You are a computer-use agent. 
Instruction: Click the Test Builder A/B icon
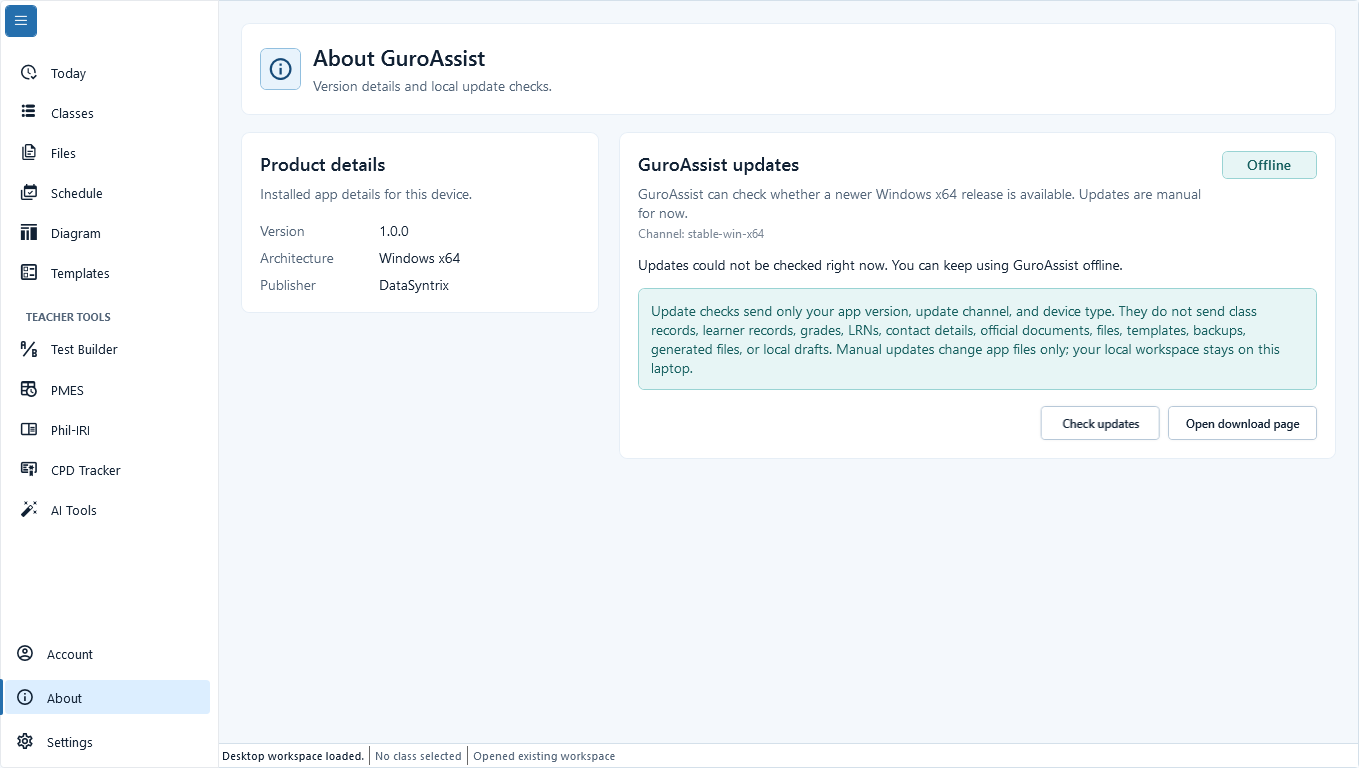pyautogui.click(x=29, y=349)
